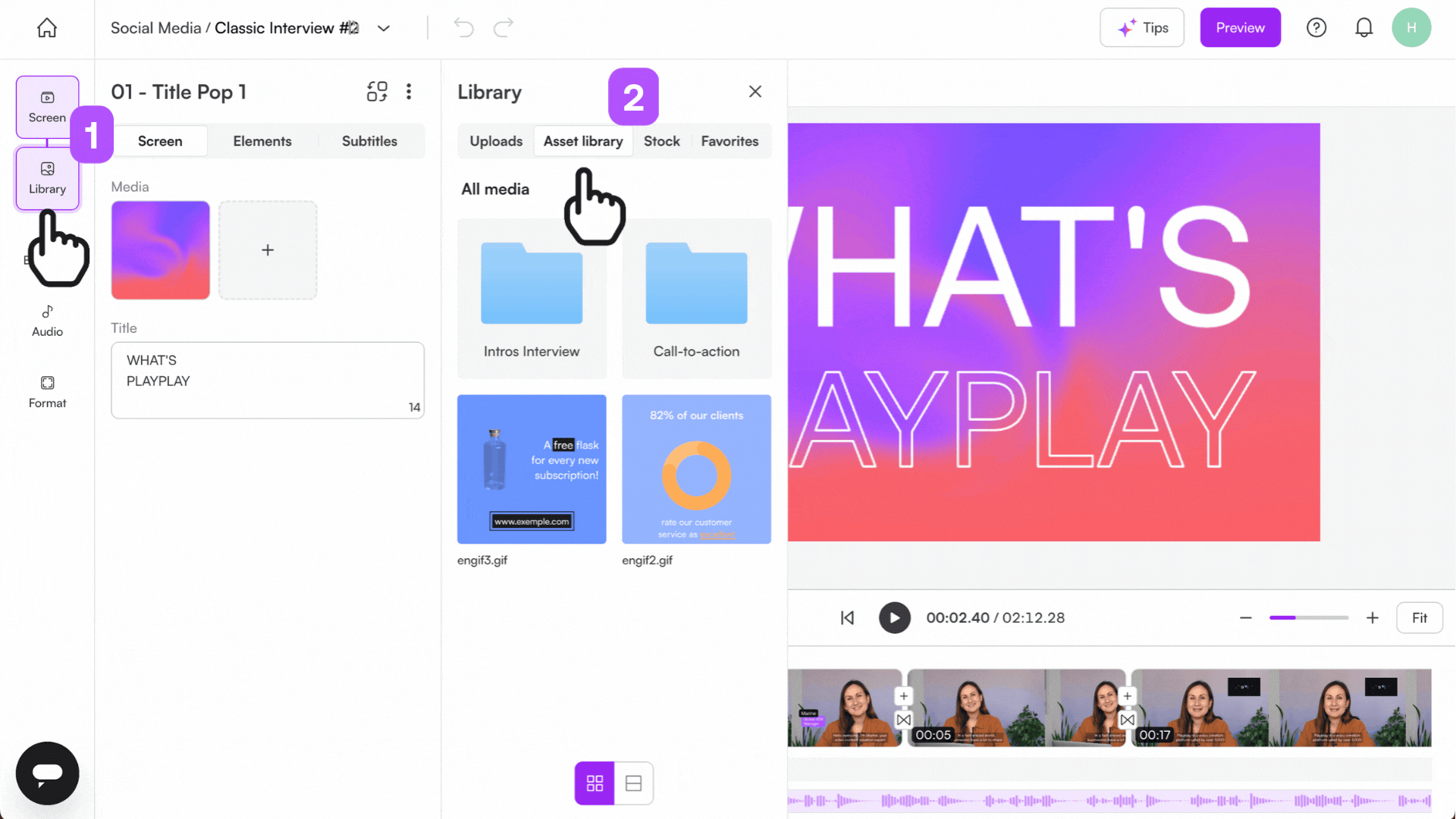Open the project name dropdown
The height and width of the screenshot is (819, 1456).
pyautogui.click(x=383, y=27)
